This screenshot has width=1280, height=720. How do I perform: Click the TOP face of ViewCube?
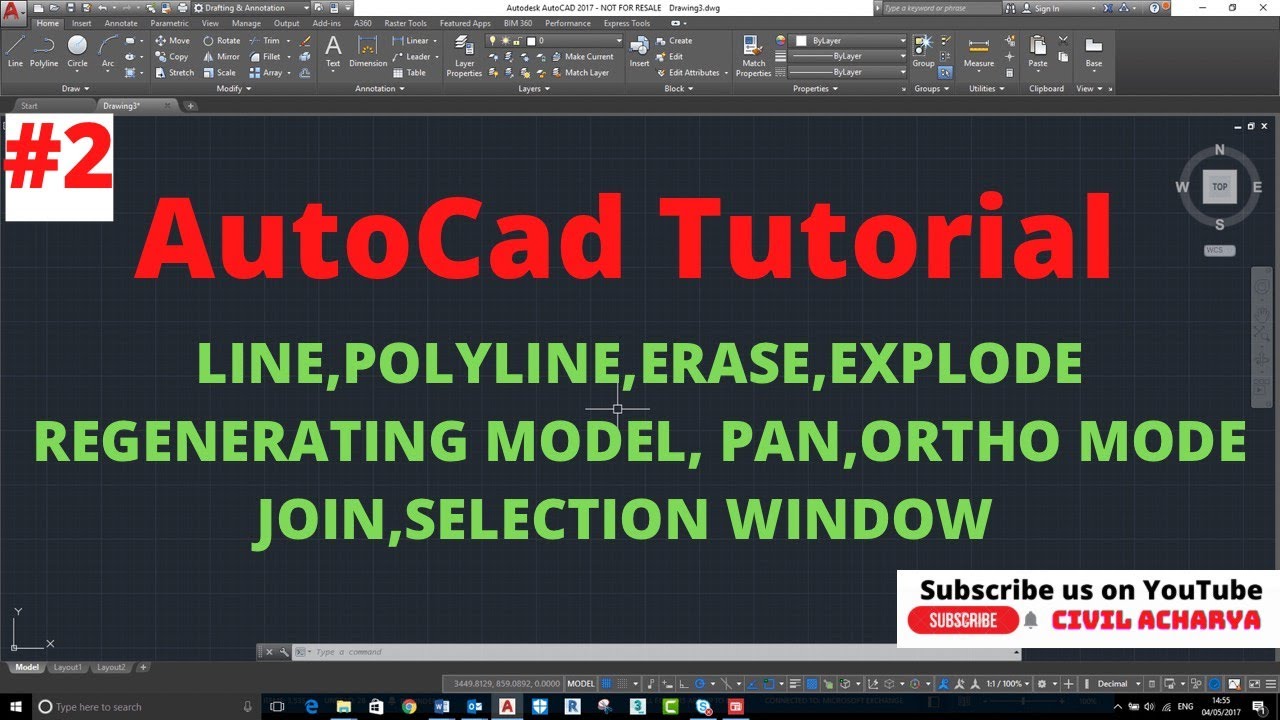point(1220,187)
